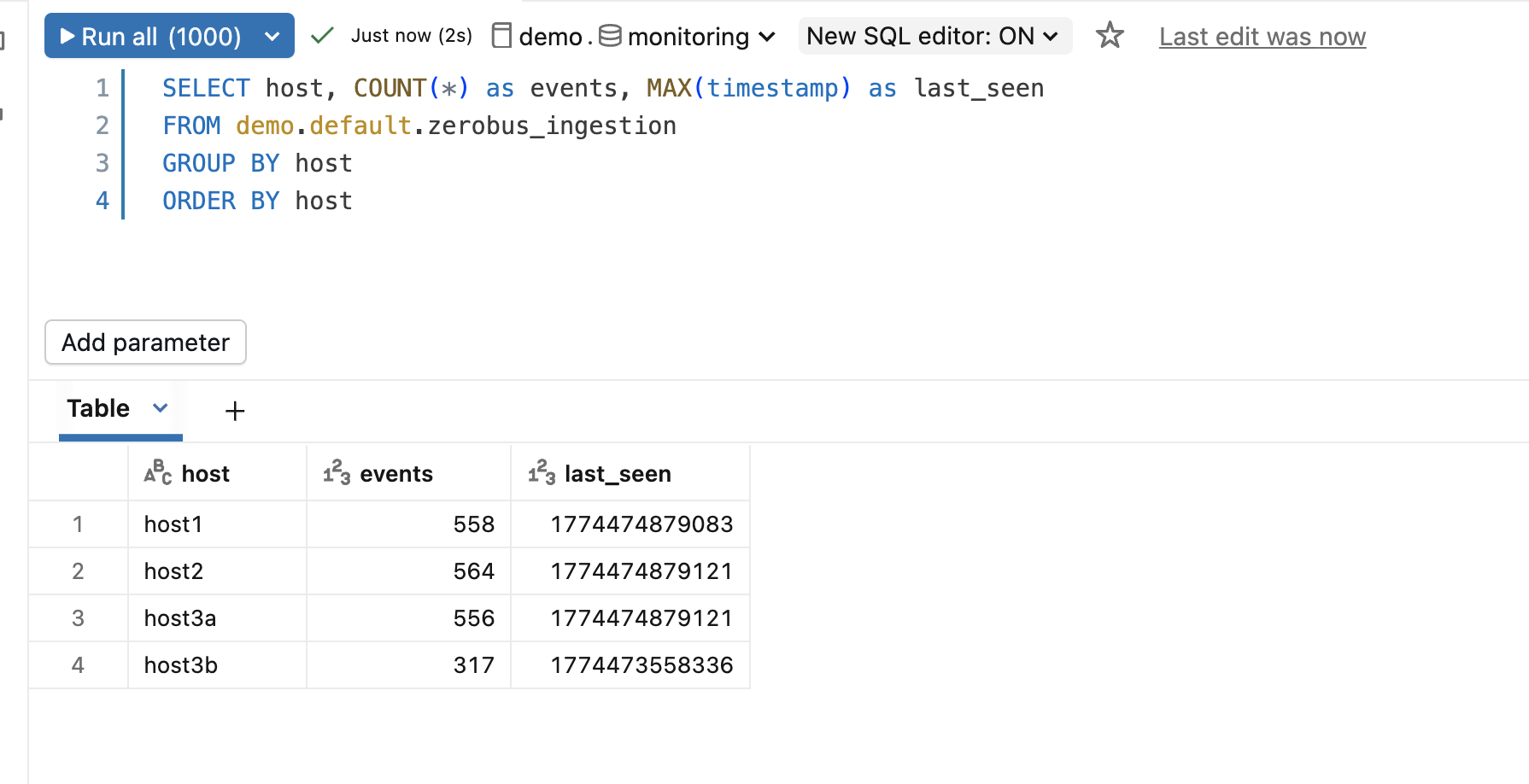Click the string type icon on host column

158,472
